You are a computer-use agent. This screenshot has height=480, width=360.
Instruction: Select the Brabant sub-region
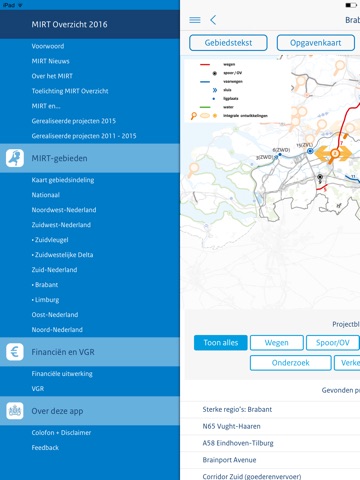click(45, 285)
